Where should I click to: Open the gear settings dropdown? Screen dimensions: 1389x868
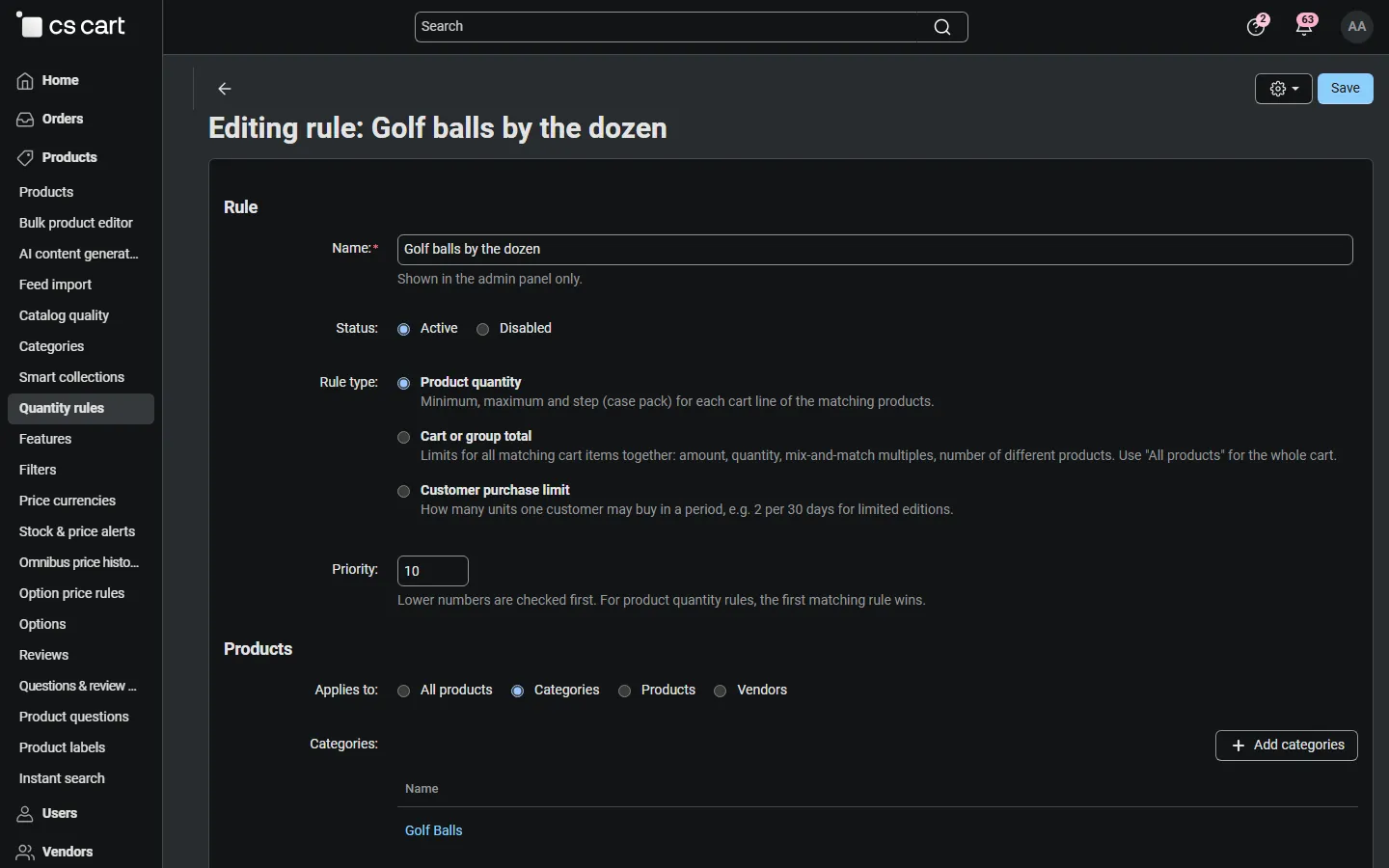[x=1284, y=89]
